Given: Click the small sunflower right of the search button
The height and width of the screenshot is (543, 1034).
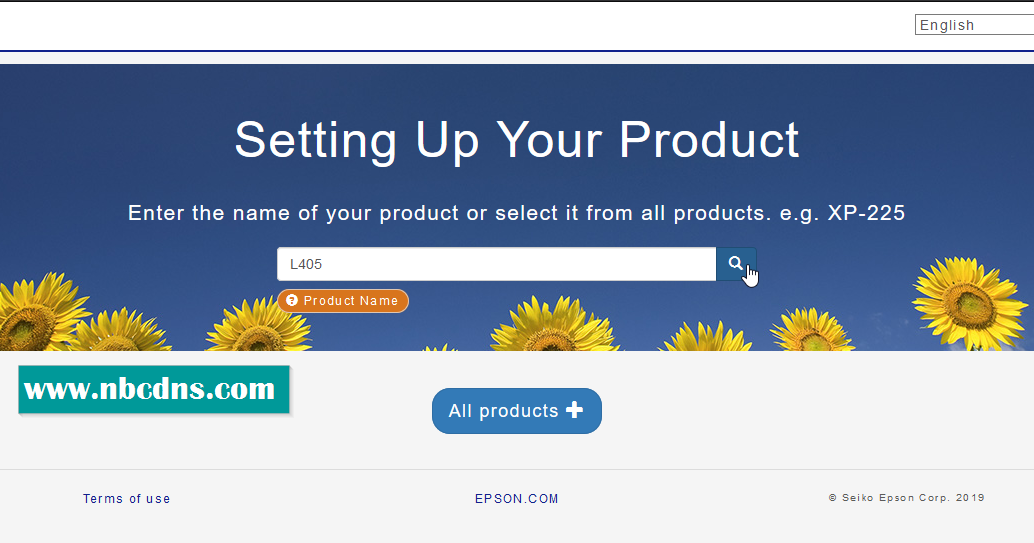Looking at the screenshot, I should [x=811, y=329].
